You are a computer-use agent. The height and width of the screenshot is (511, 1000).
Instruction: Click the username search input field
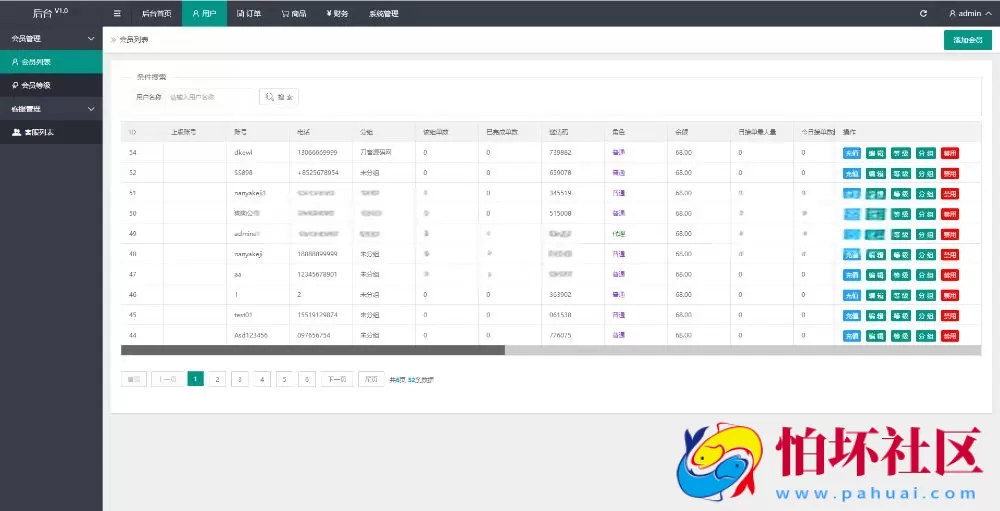tap(210, 97)
